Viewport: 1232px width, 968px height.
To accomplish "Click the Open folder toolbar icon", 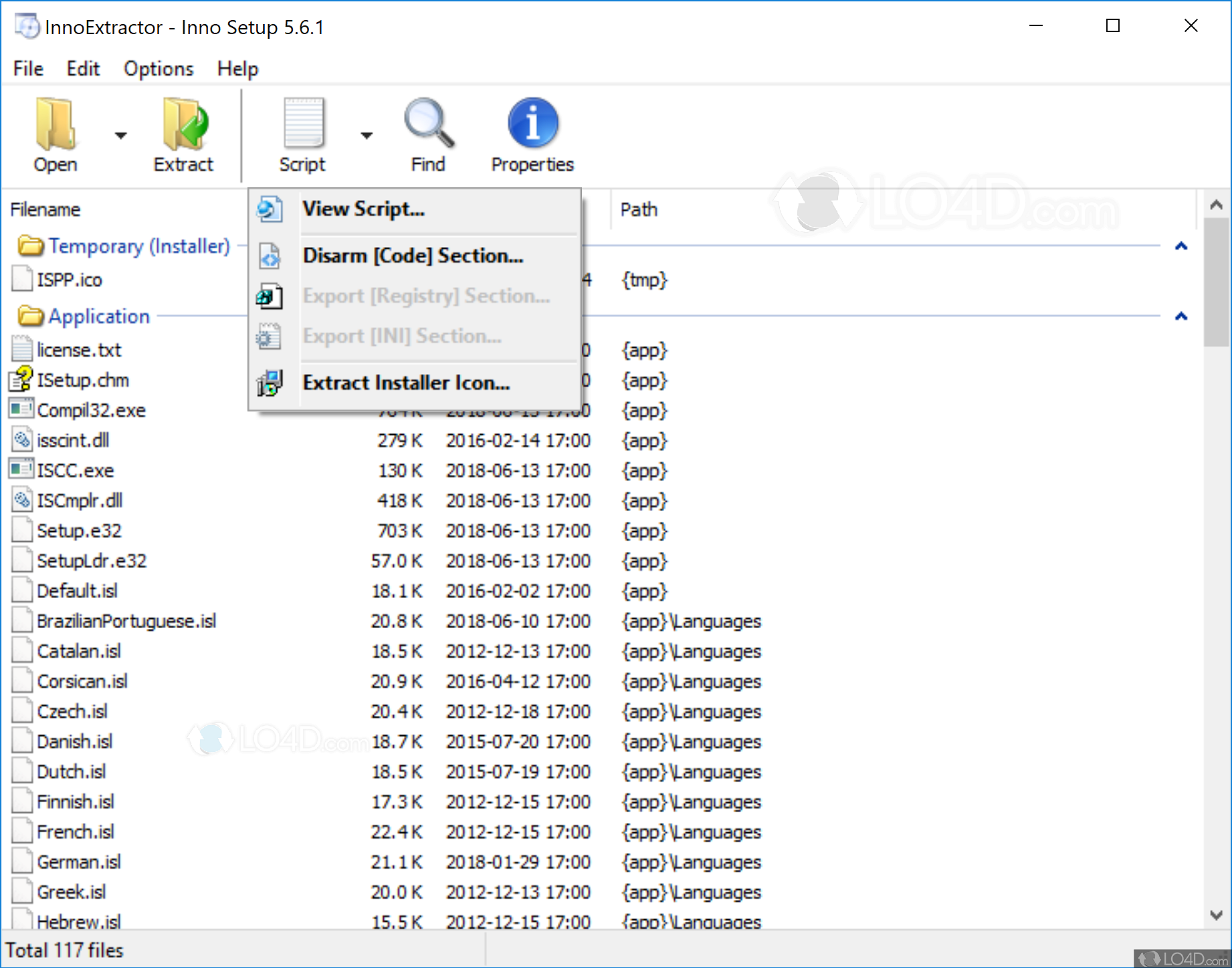I will click(x=55, y=124).
